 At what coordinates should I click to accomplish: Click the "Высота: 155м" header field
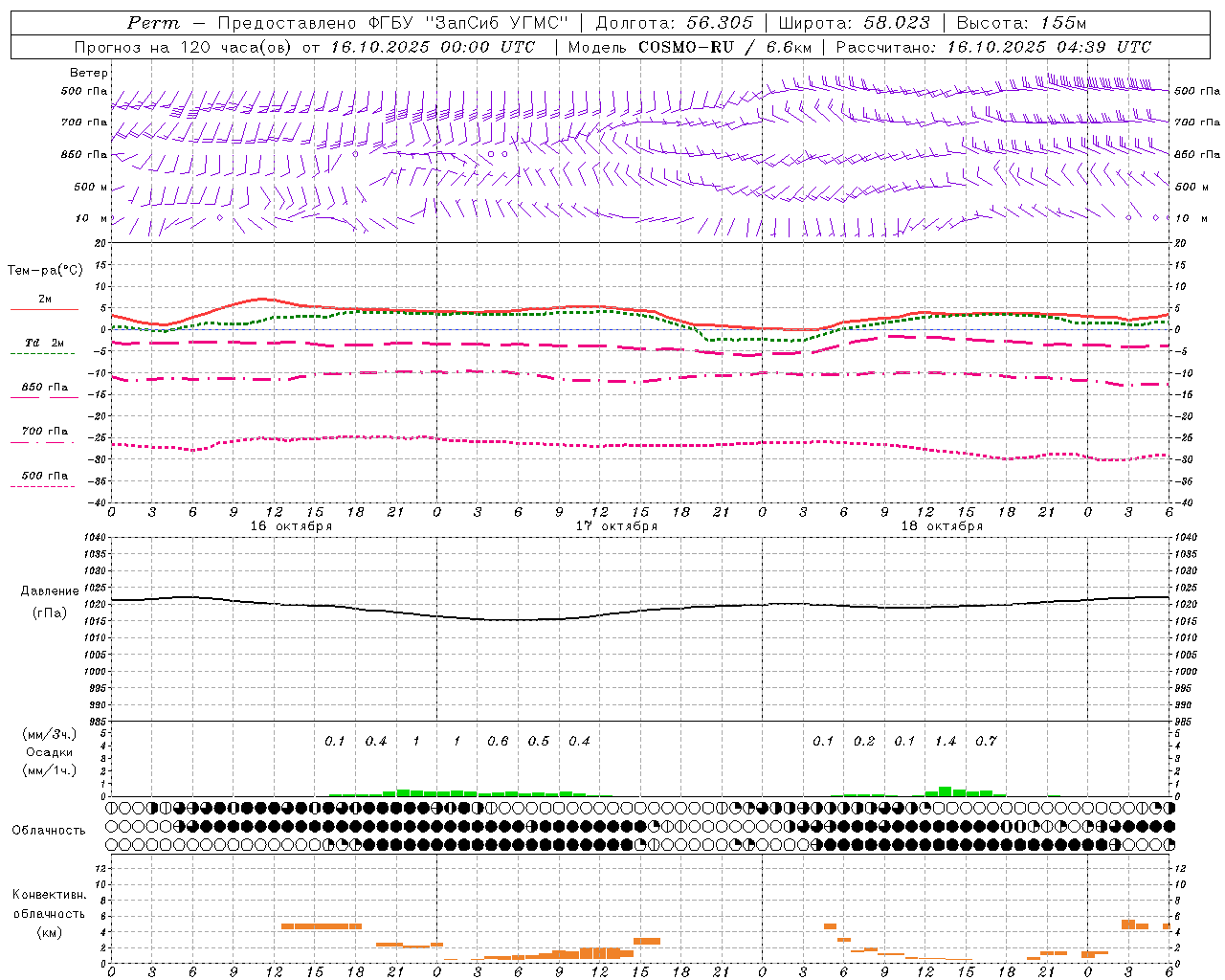tap(1021, 23)
